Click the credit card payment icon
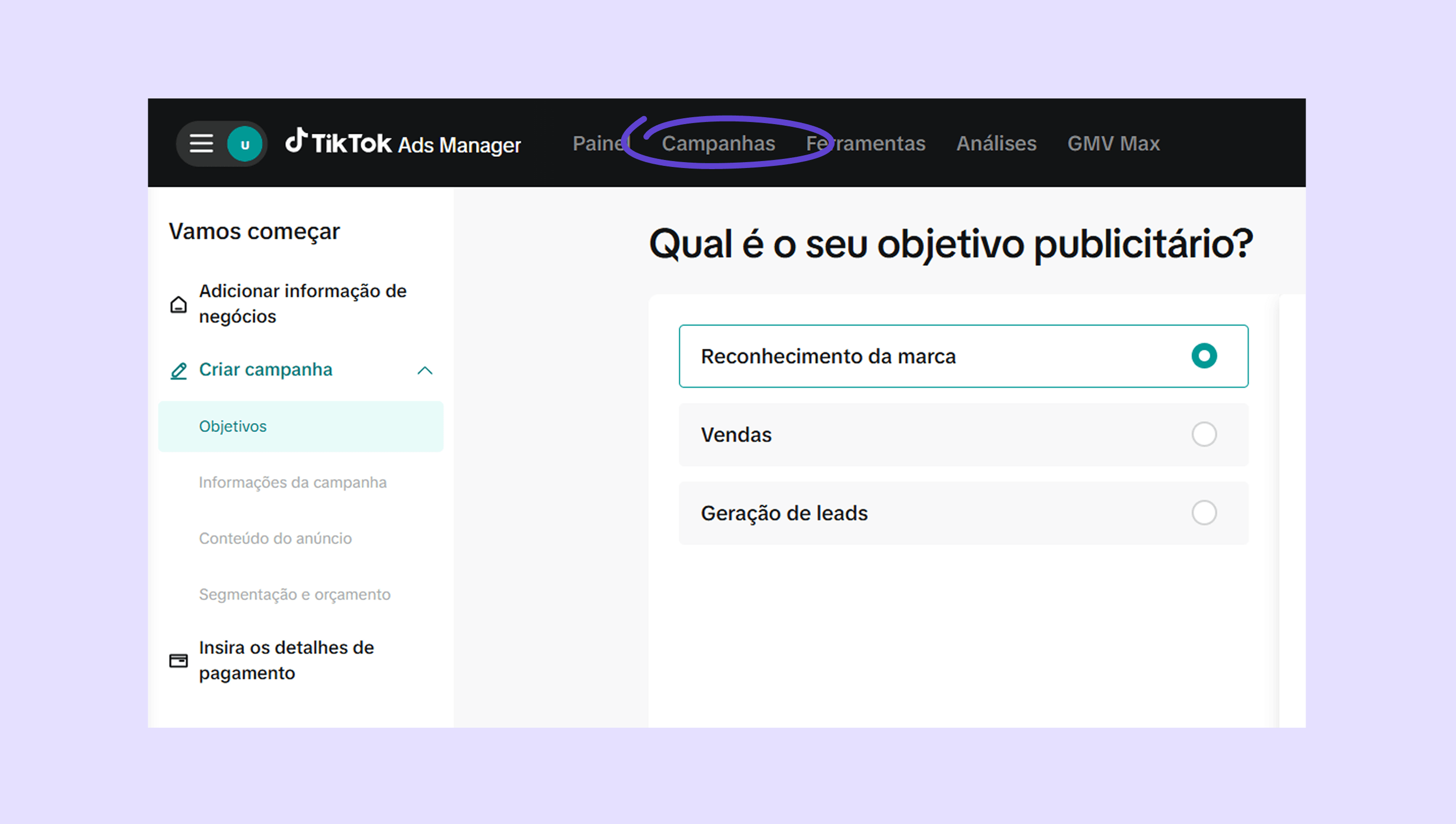Screen dimensions: 1456x824 [x=178, y=660]
